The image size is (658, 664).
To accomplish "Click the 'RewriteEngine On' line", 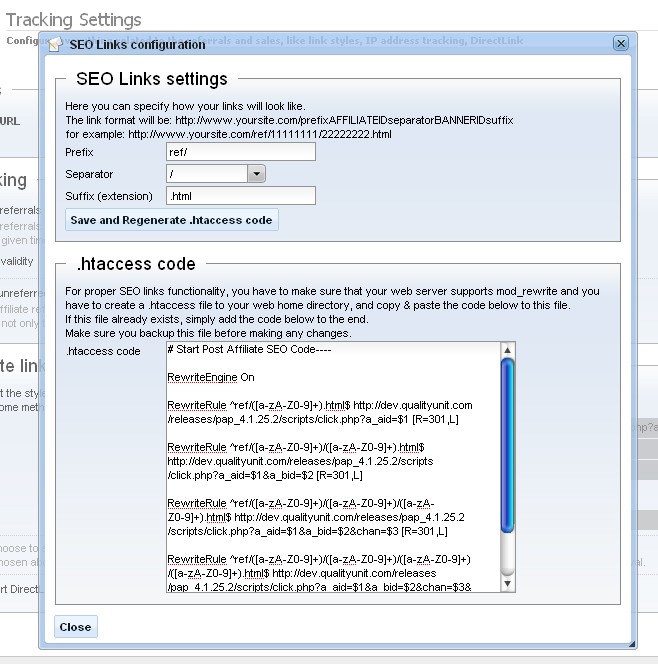I will pos(211,377).
